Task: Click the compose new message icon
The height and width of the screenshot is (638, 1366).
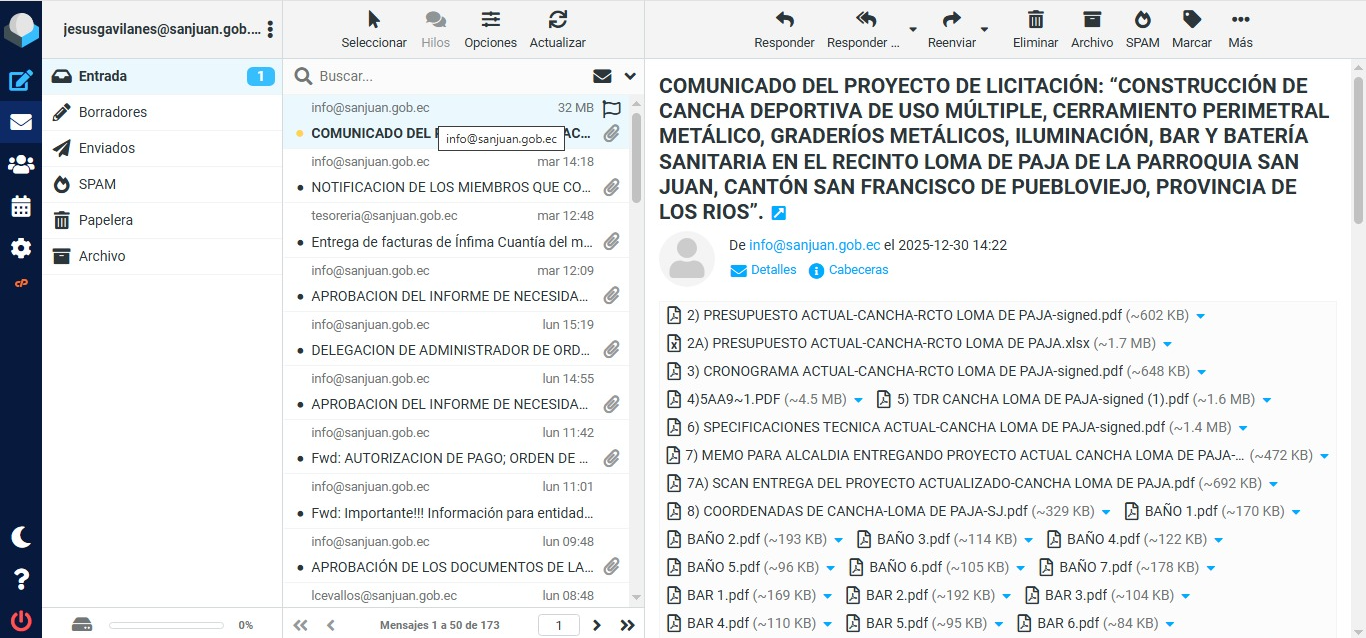Action: [x=21, y=81]
